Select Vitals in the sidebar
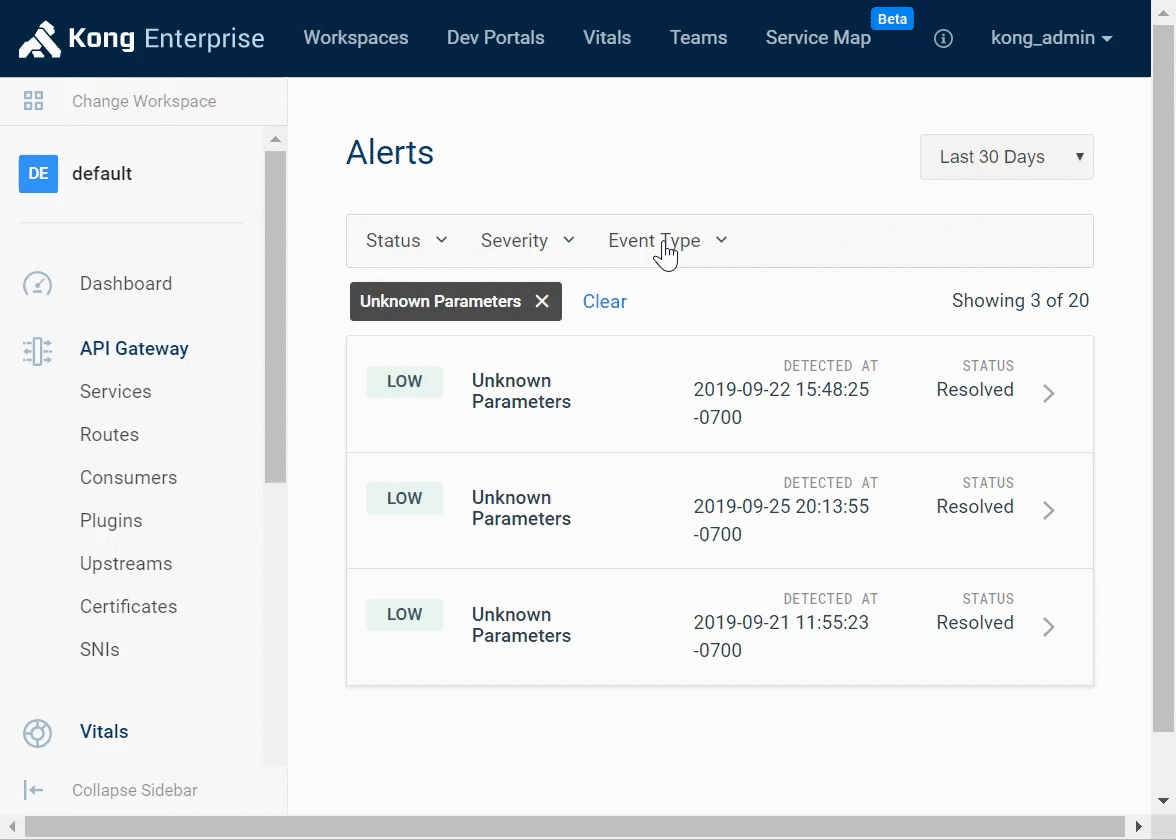This screenshot has height=840, width=1176. pyautogui.click(x=104, y=731)
